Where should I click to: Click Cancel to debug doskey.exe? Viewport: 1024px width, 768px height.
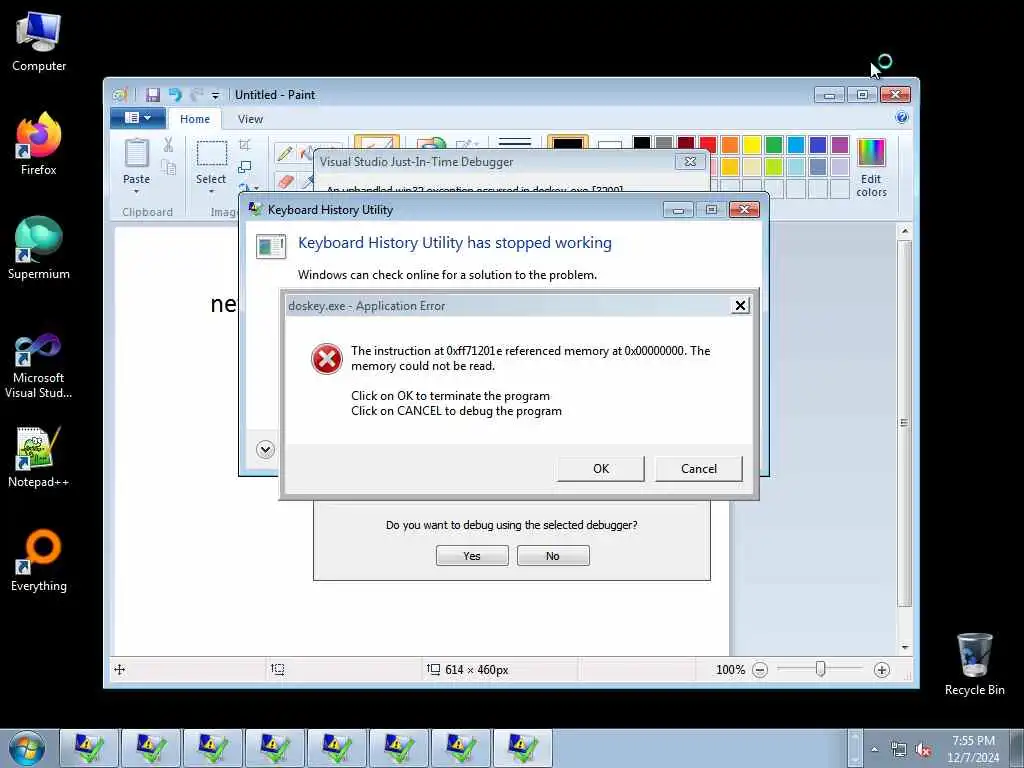(x=699, y=469)
